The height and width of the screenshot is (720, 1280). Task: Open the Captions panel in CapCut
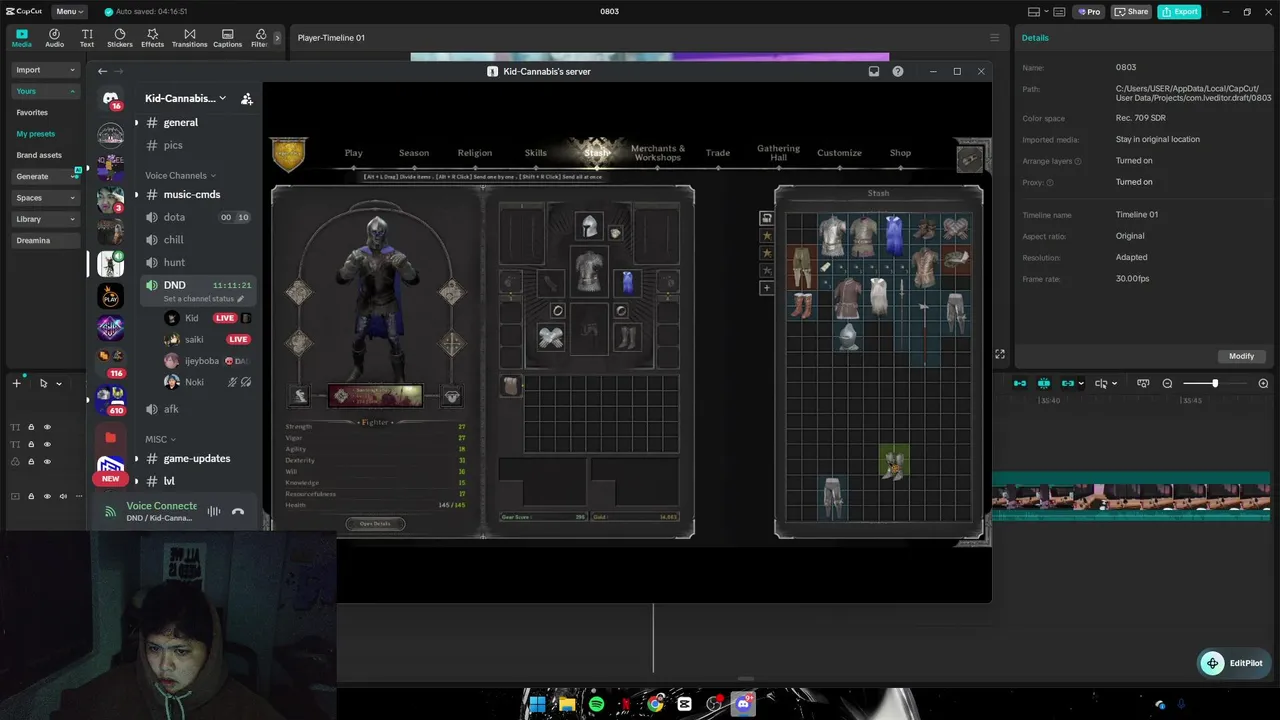[x=227, y=38]
